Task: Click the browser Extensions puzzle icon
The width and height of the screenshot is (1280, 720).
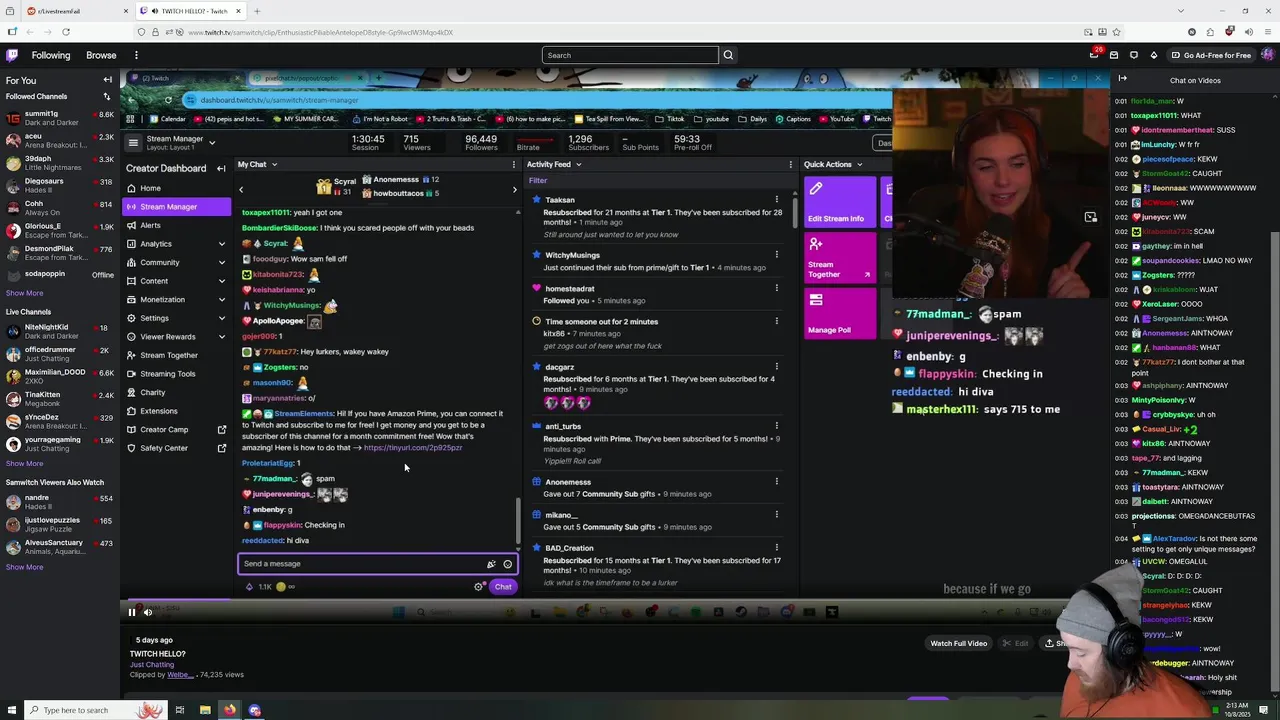Action: [1210, 32]
